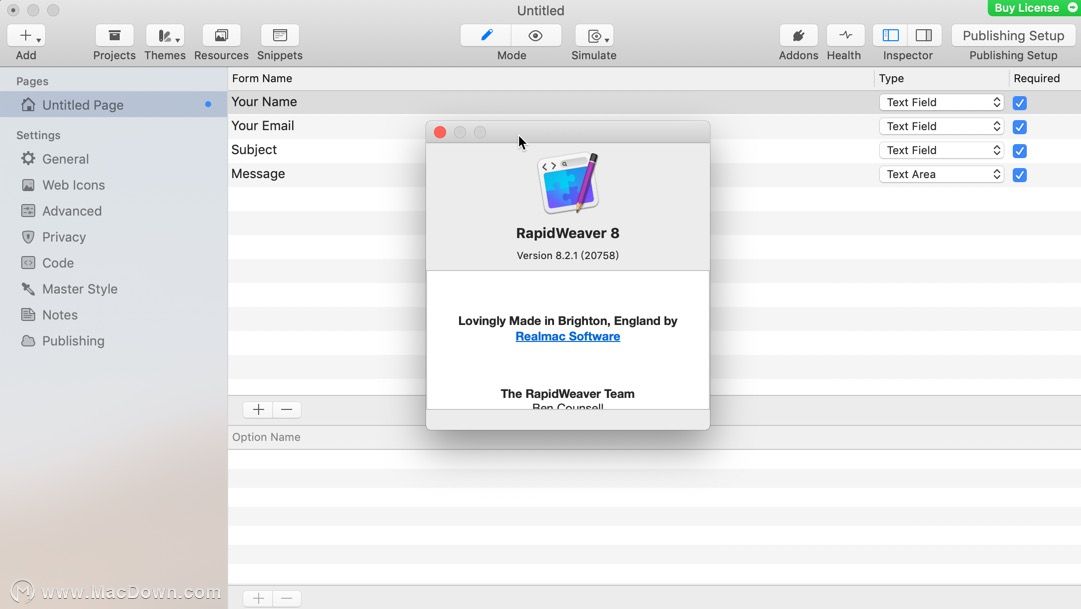The width and height of the screenshot is (1081, 609).
Task: Open the Themes browser icon
Action: (x=165, y=36)
